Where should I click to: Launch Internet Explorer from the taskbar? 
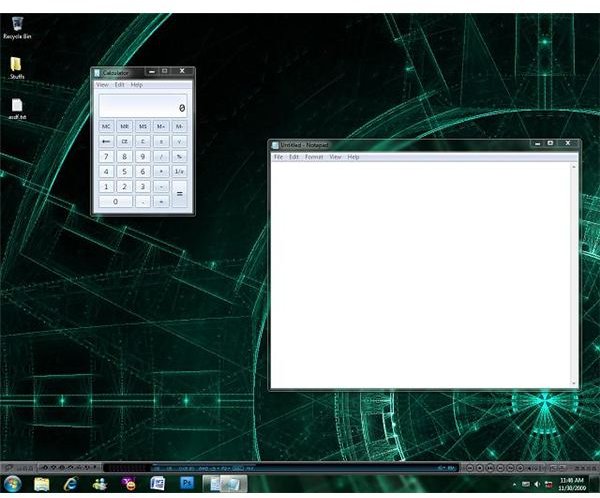pyautogui.click(x=71, y=484)
